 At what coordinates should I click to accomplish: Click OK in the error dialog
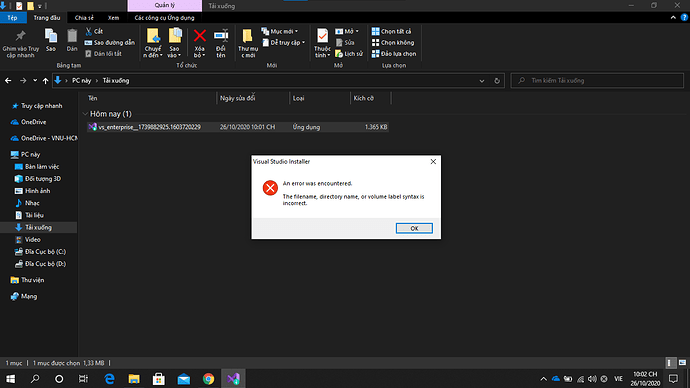[414, 228]
